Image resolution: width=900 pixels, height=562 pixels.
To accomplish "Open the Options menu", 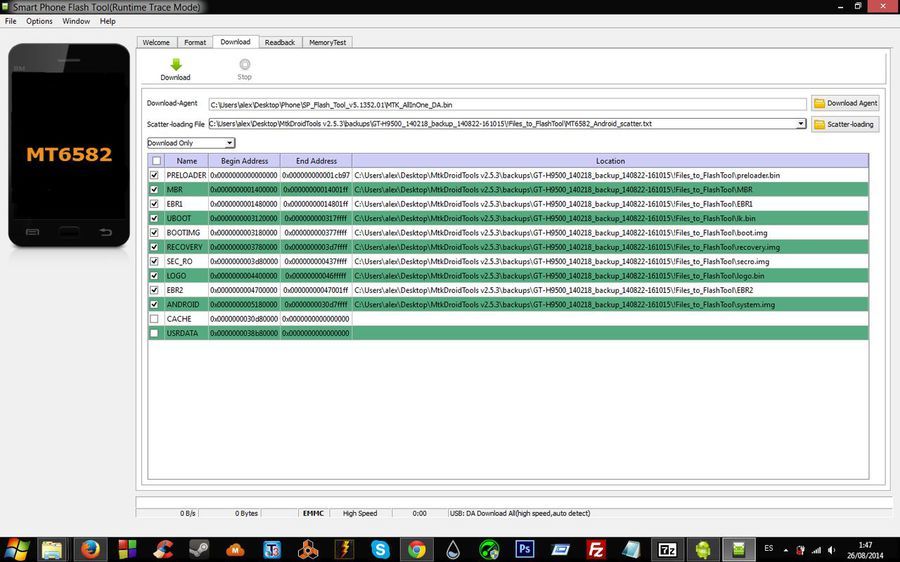I will tap(39, 21).
